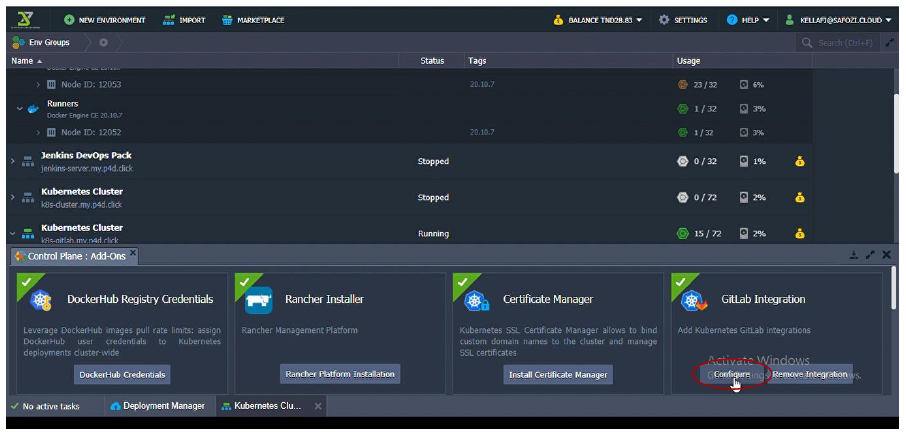Image resolution: width=906 pixels, height=439 pixels.
Task: Open billing coin icon for Jenkins DevOps Pack
Action: click(799, 162)
